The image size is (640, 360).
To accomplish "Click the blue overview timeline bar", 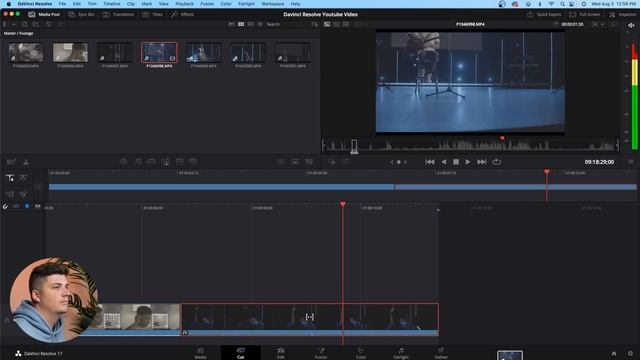I will click(342, 187).
